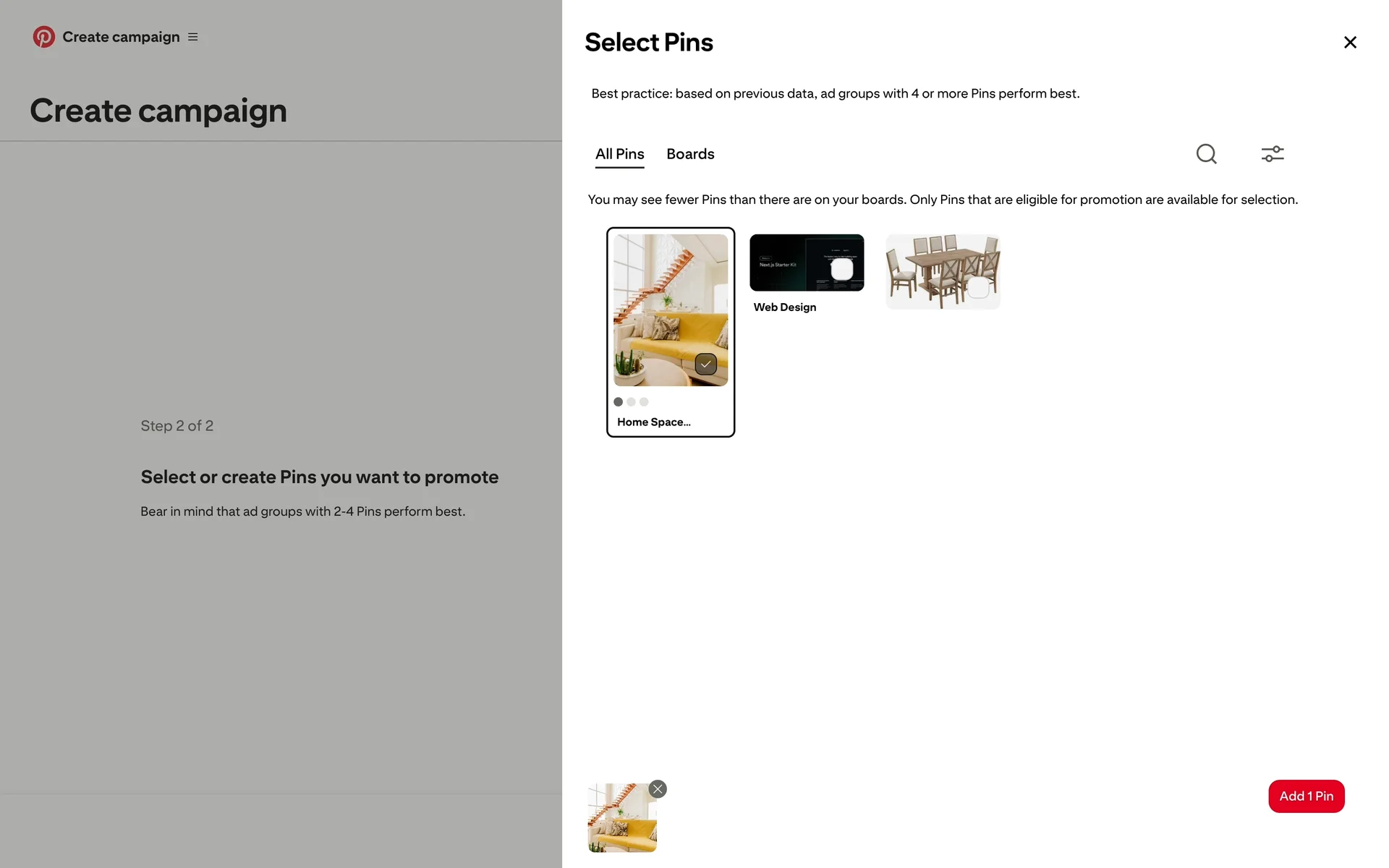Click the selected pin preview in the bottom tray

[621, 818]
